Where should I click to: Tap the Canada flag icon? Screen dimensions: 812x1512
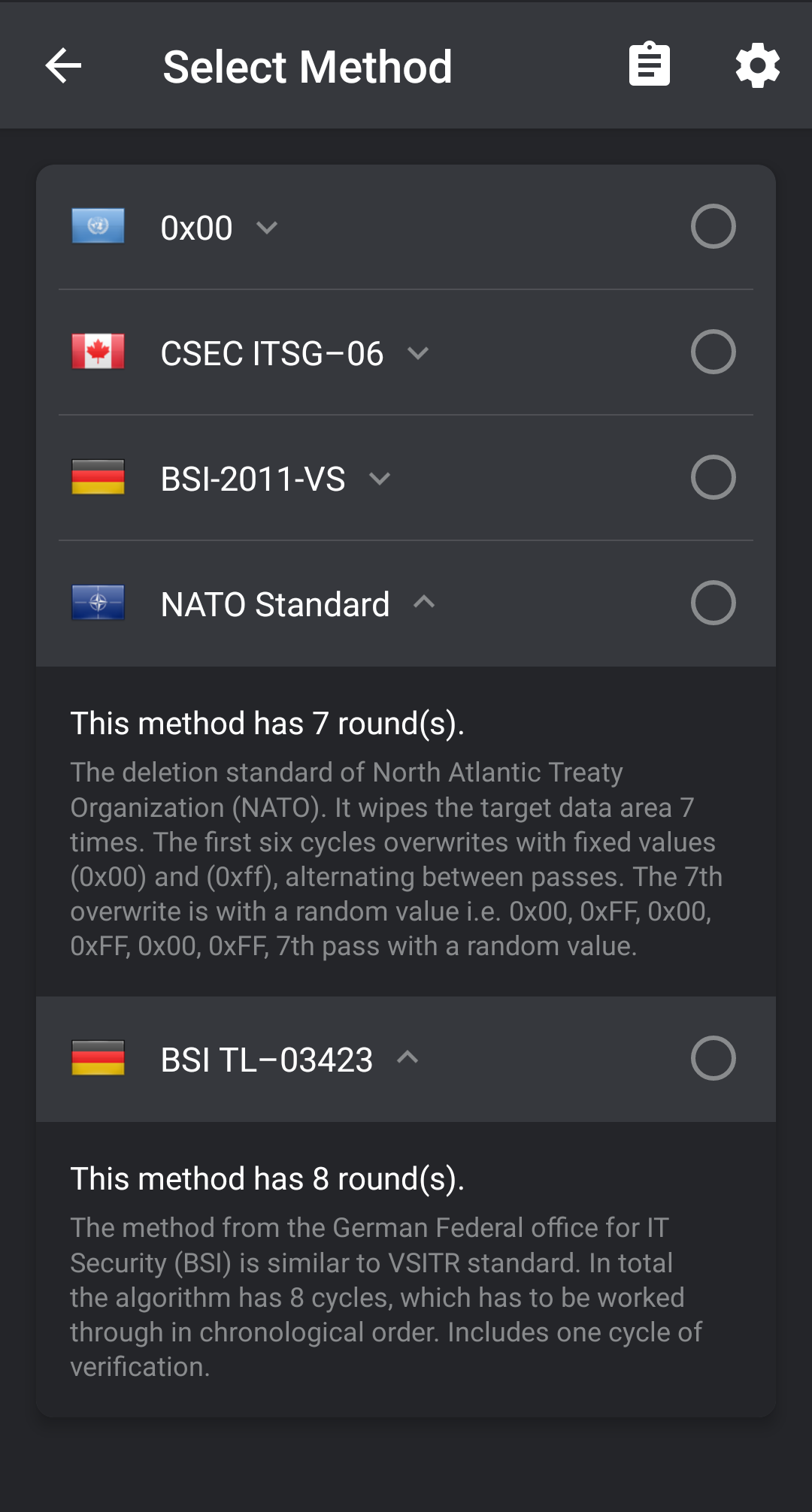click(x=98, y=352)
